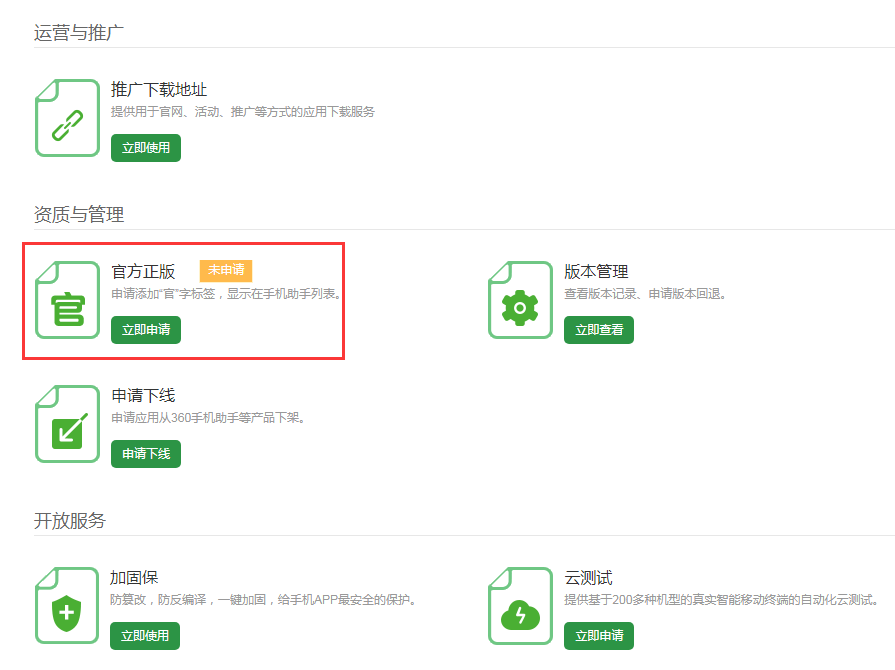Click the 官方正版 title text

[143, 271]
